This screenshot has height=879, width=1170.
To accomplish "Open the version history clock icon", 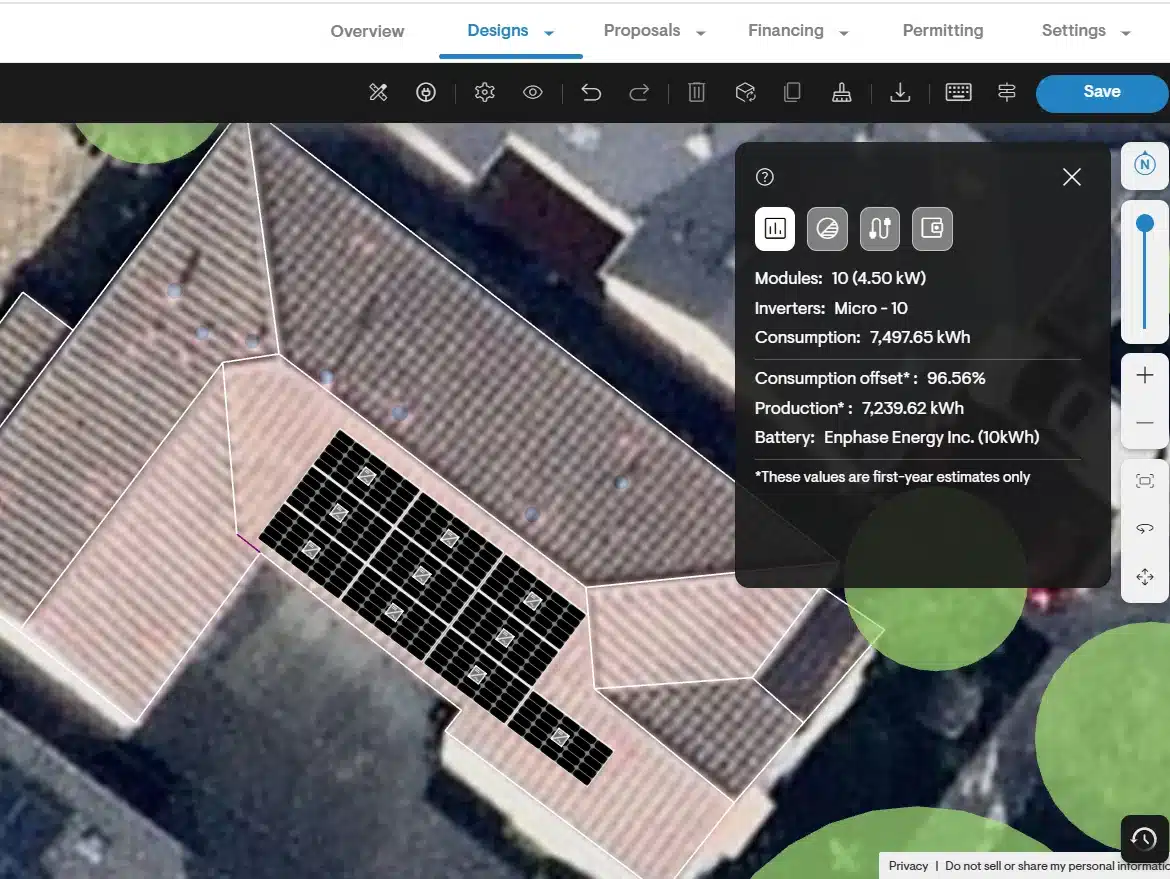I will pyautogui.click(x=1144, y=838).
